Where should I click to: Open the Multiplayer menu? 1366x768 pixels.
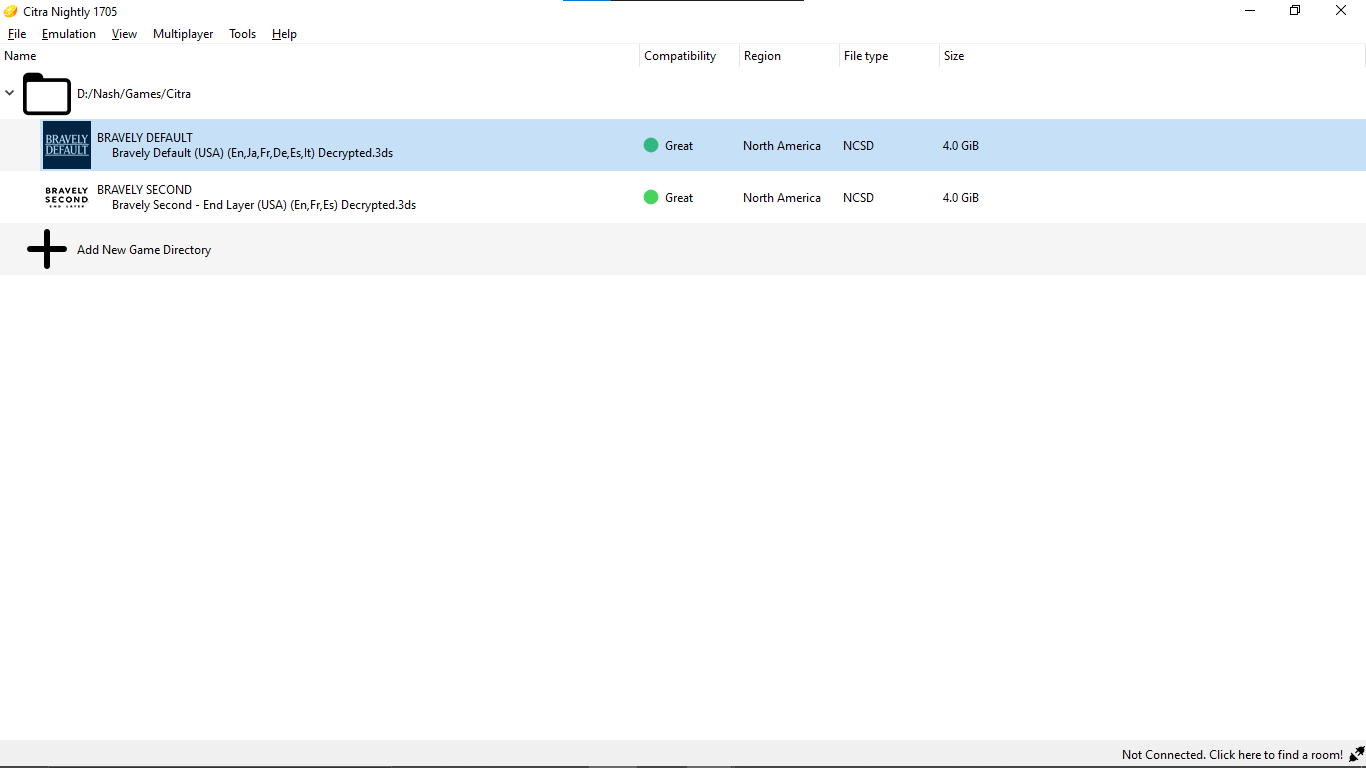point(183,34)
